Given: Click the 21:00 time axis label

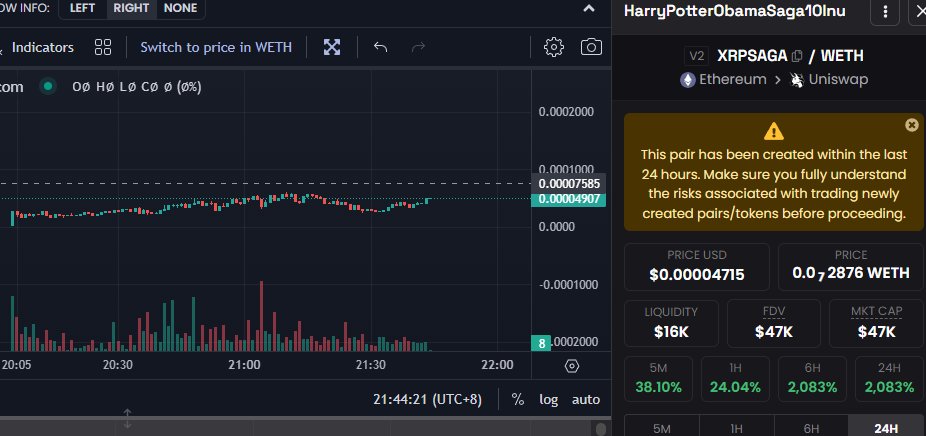Looking at the screenshot, I should pos(244,365).
